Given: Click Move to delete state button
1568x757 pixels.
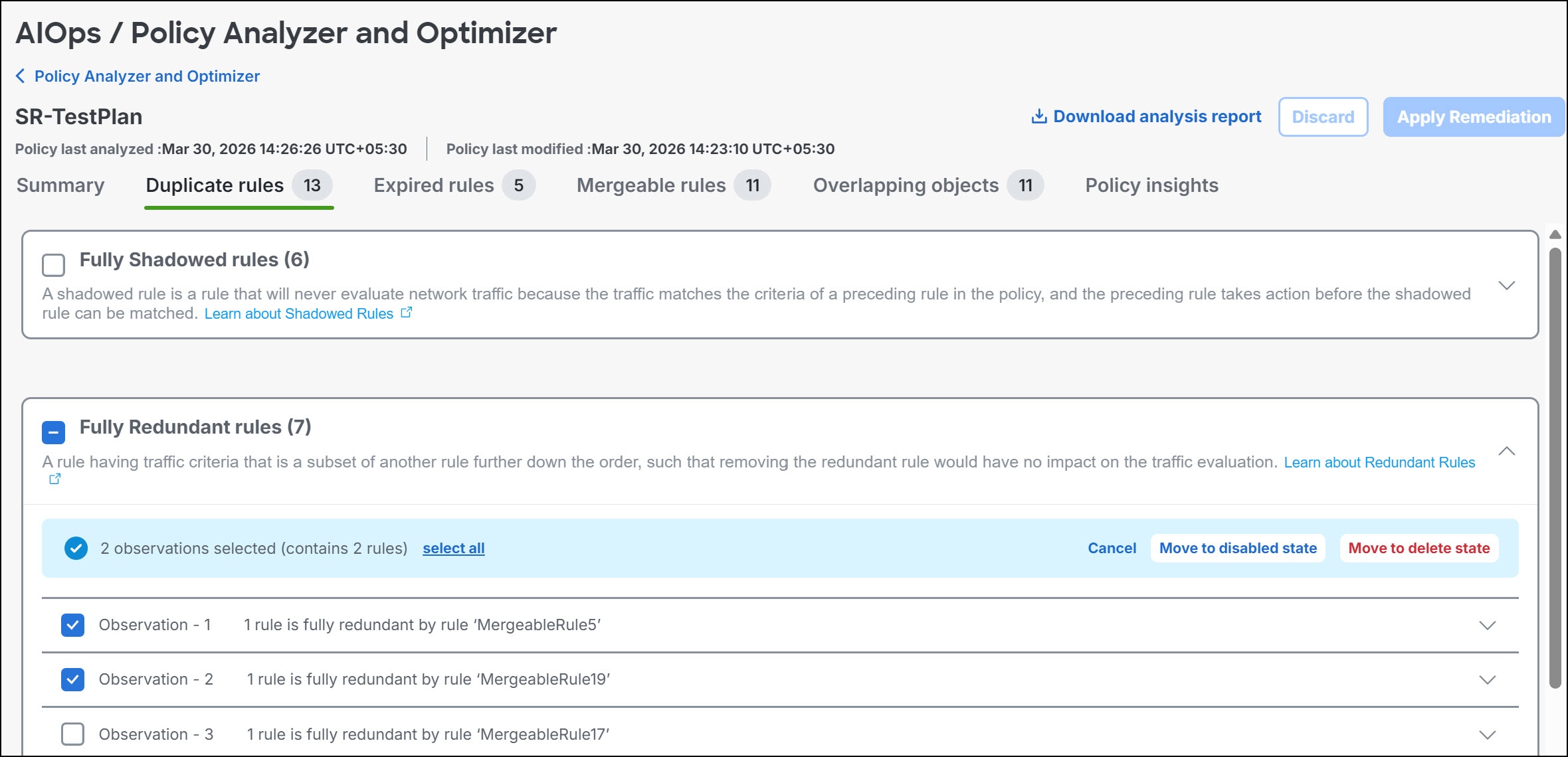Looking at the screenshot, I should (1419, 548).
